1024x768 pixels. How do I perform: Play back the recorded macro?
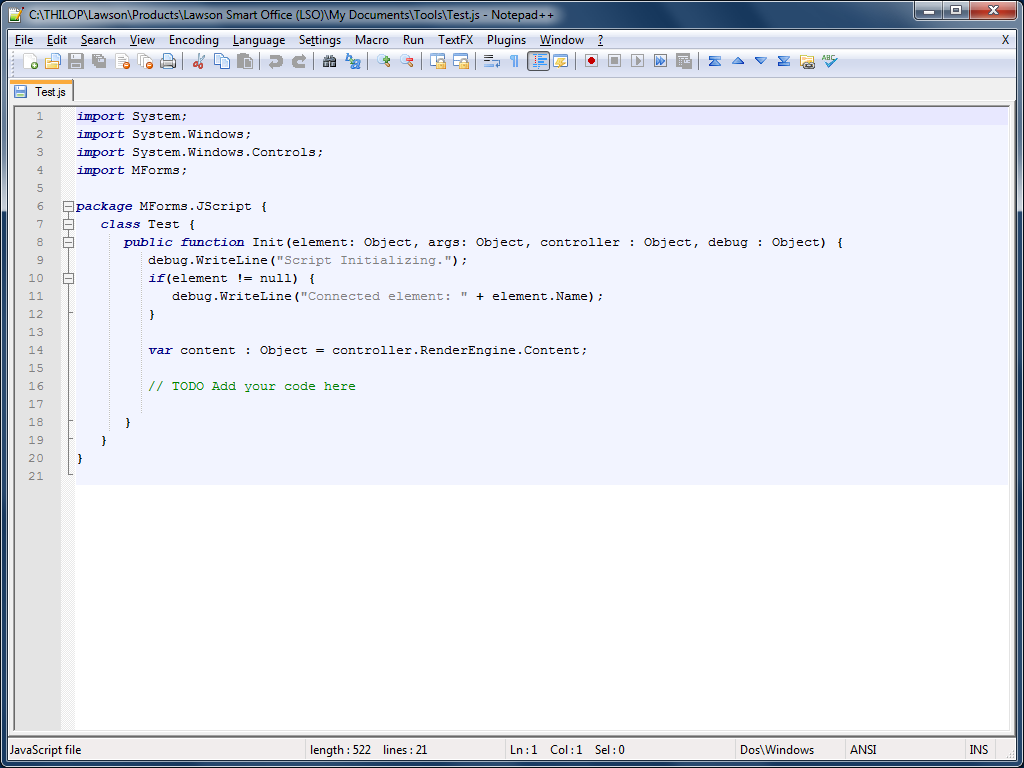pos(637,61)
